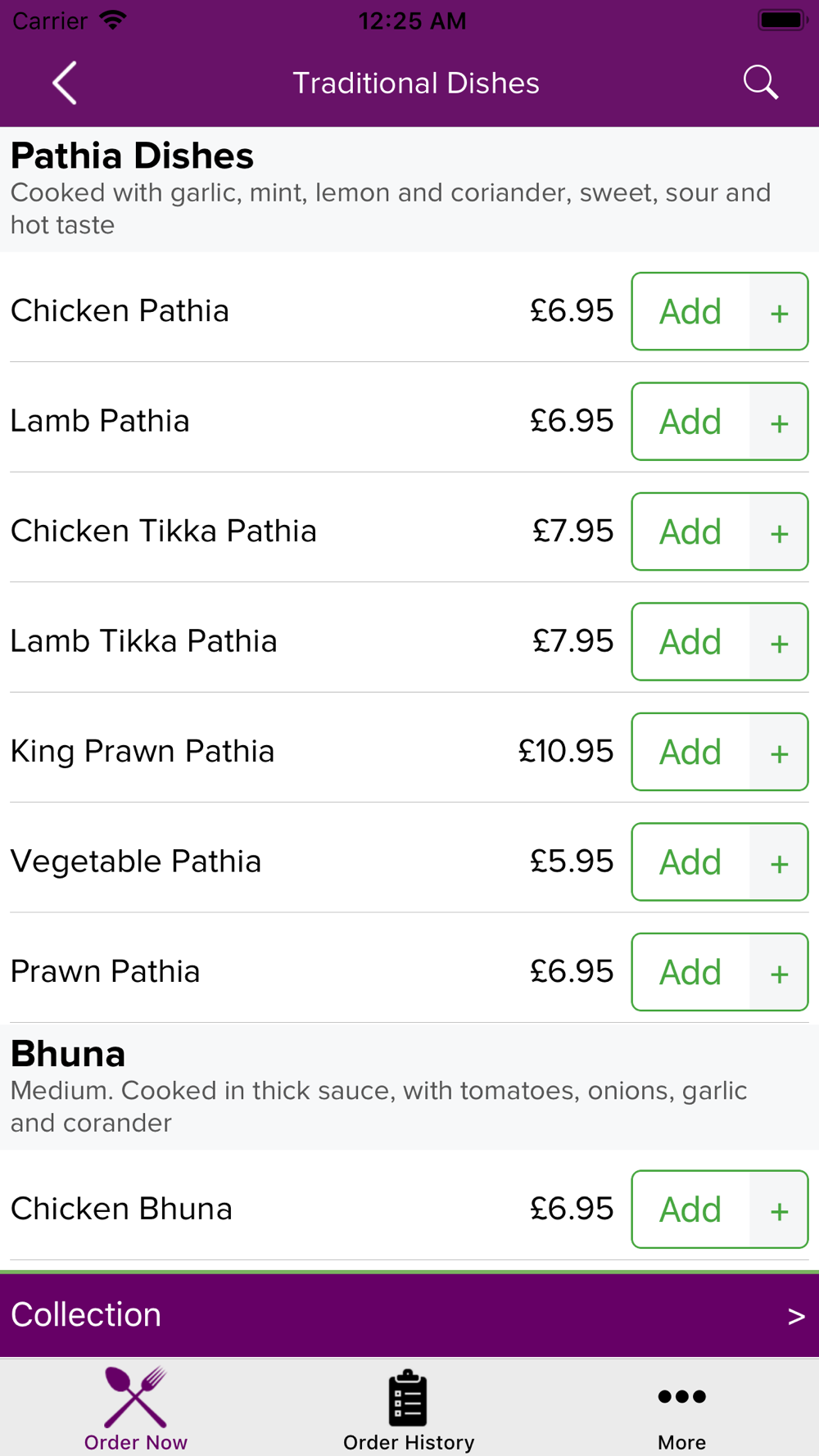This screenshot has width=819, height=1456.
Task: Tap plus icon for Prawn Pathia
Action: tap(779, 972)
